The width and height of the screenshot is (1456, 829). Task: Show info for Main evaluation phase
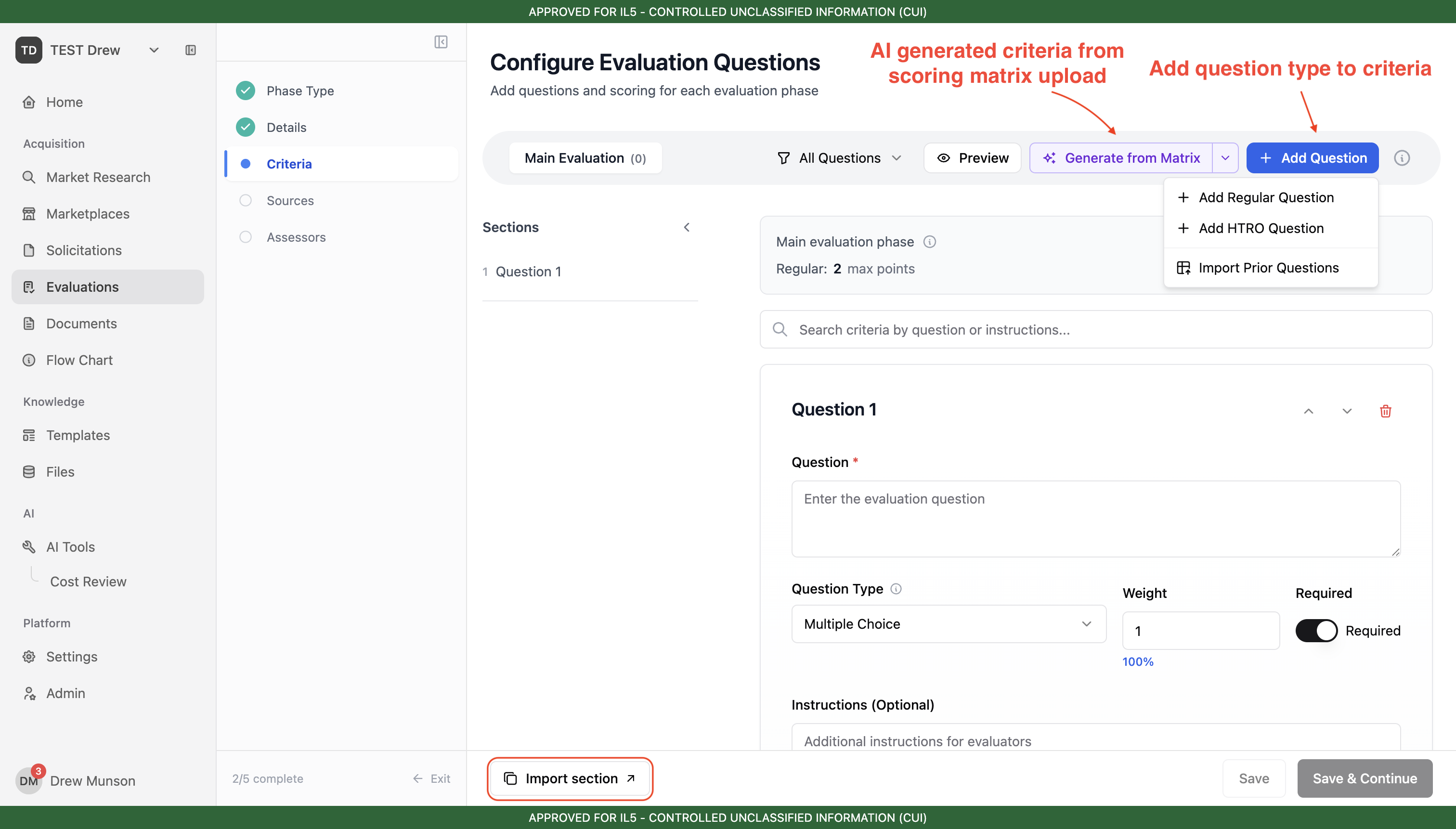coord(929,241)
